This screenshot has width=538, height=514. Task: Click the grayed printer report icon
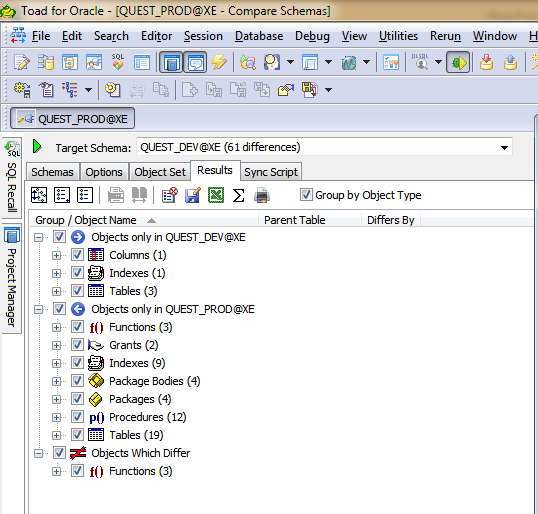click(116, 195)
